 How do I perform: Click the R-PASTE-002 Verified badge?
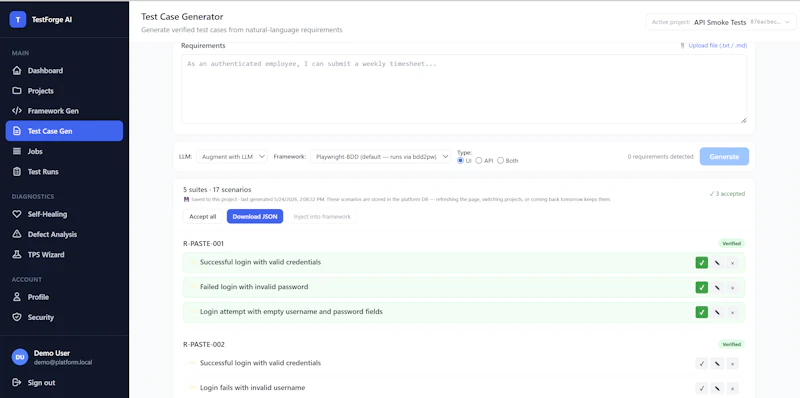tap(732, 344)
